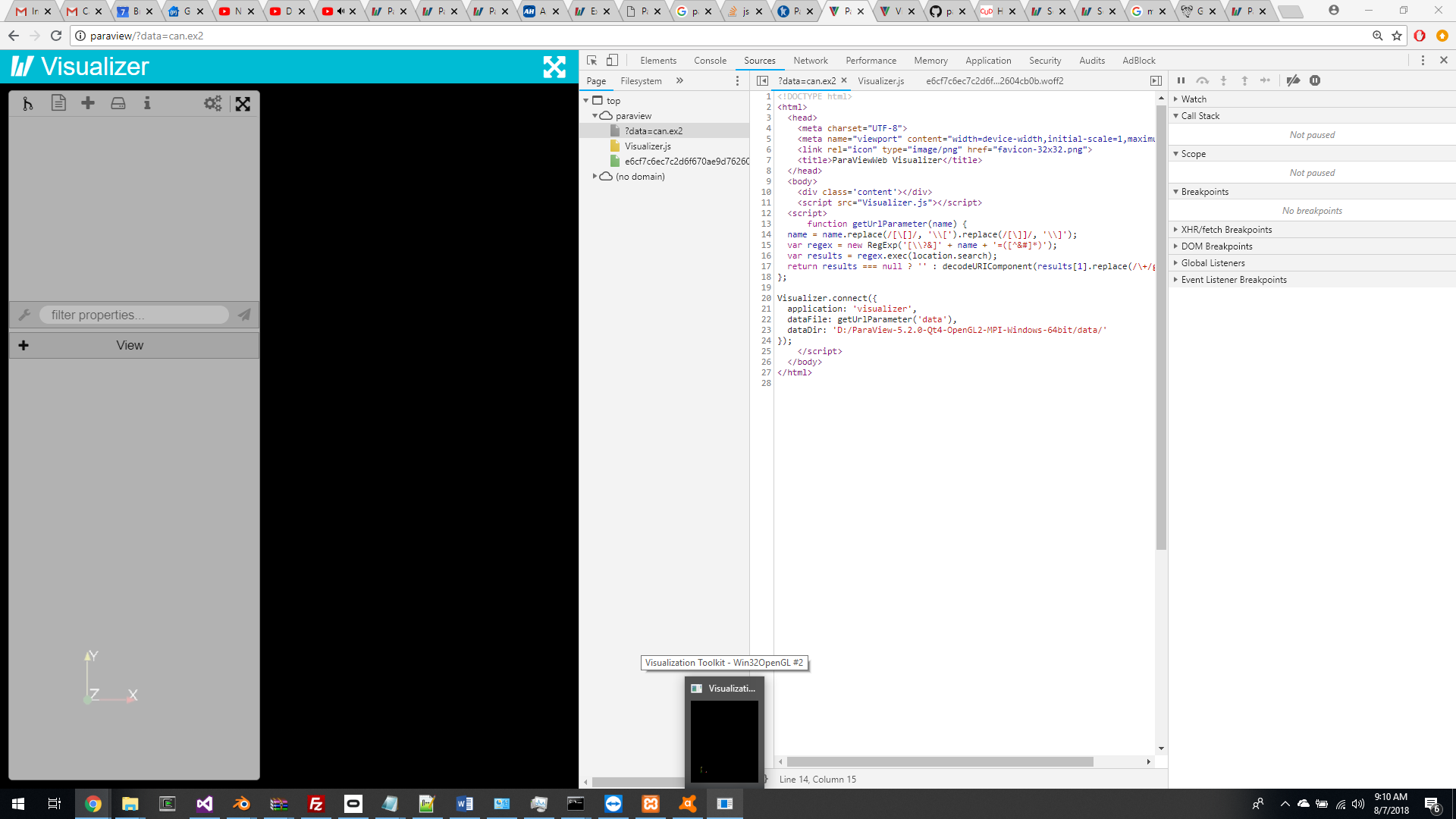Click the apply paper-plane icon

click(x=244, y=315)
